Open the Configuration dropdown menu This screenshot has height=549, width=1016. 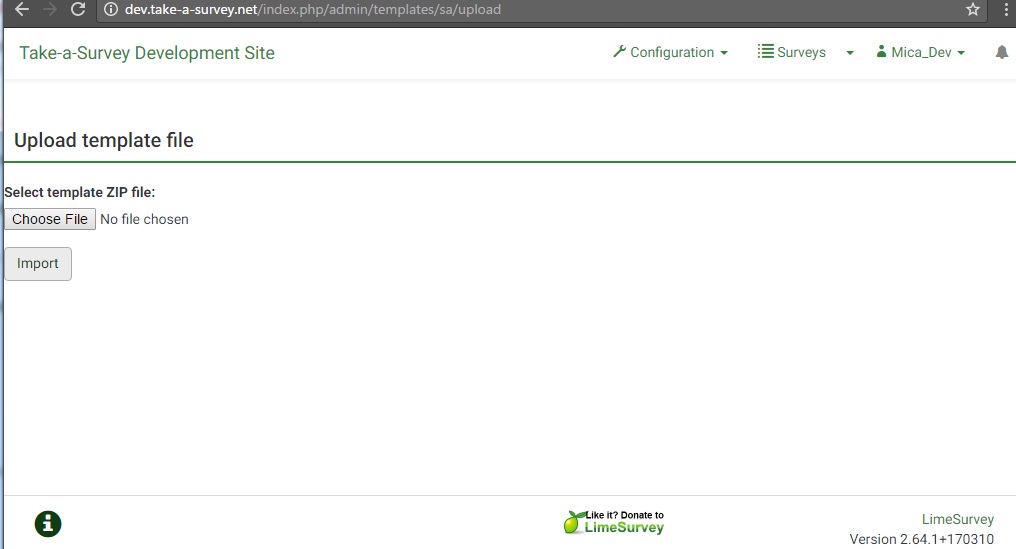(671, 53)
